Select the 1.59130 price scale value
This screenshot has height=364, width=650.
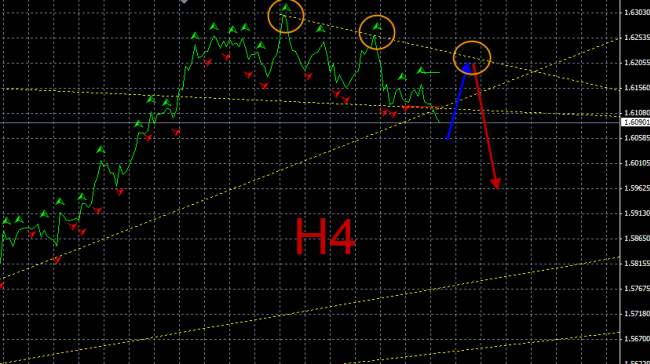coord(637,213)
